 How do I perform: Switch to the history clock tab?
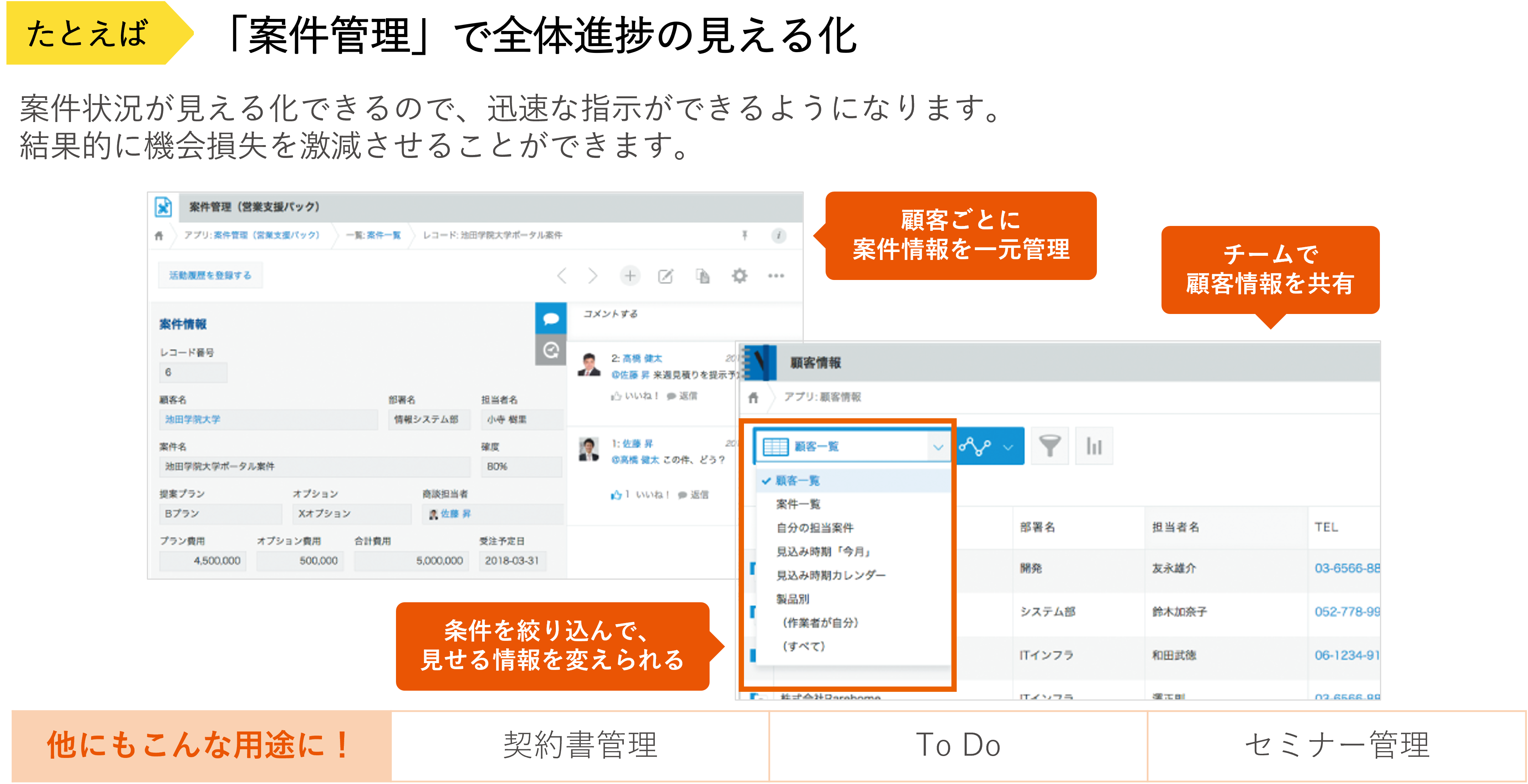coord(551,350)
